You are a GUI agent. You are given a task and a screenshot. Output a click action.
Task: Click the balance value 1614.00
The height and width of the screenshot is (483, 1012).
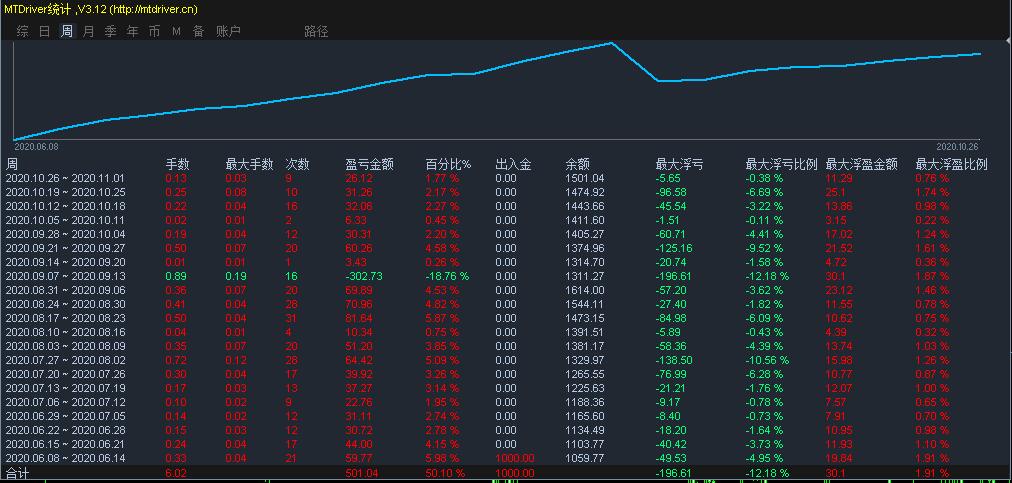point(585,291)
